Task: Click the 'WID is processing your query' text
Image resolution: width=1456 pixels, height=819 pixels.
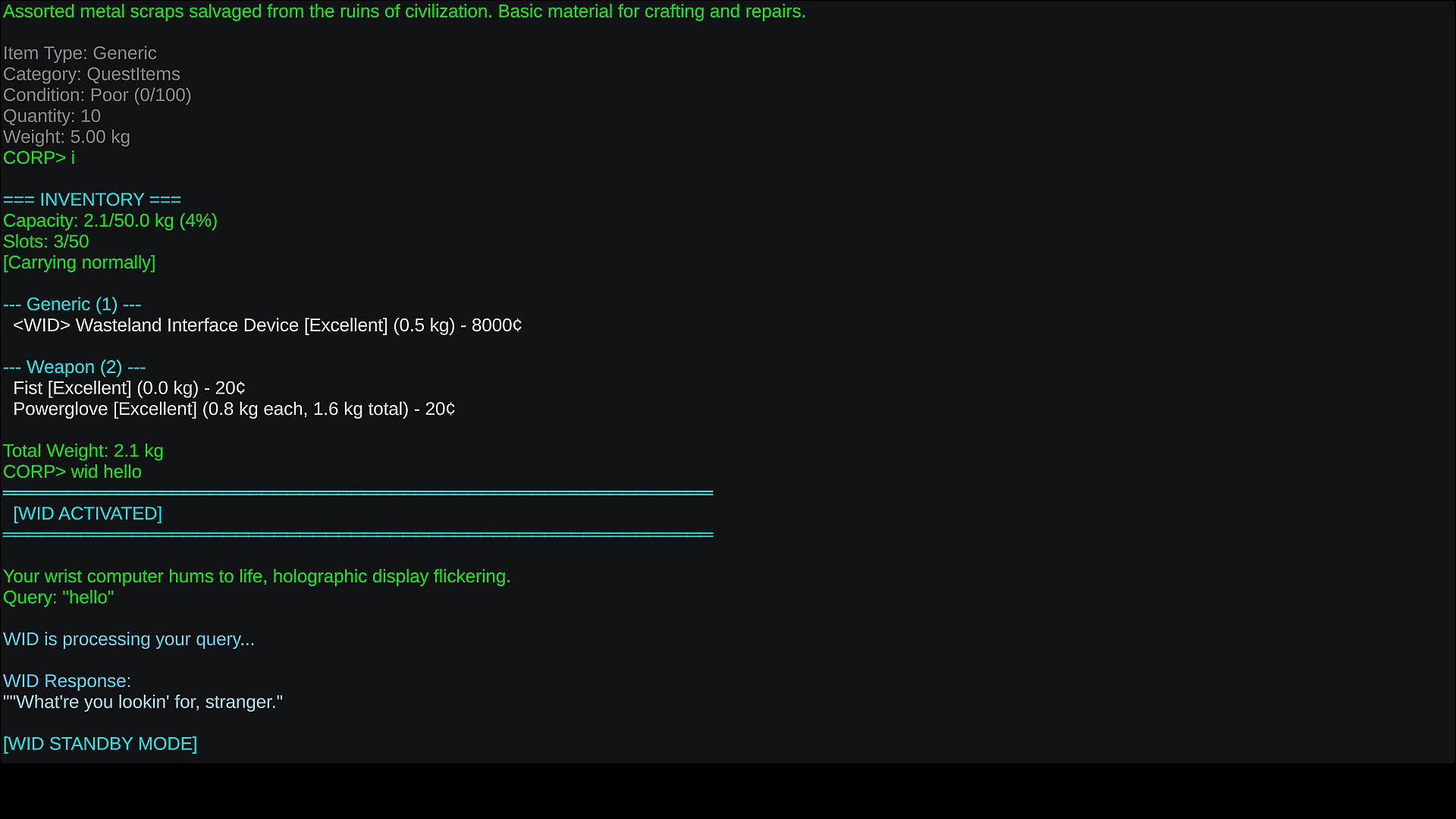Action: [129, 639]
